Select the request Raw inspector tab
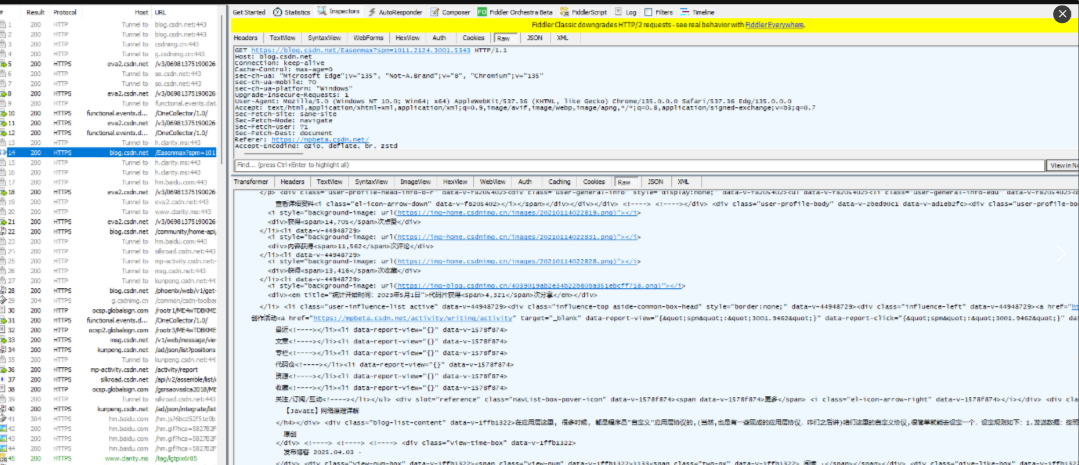 (x=504, y=38)
